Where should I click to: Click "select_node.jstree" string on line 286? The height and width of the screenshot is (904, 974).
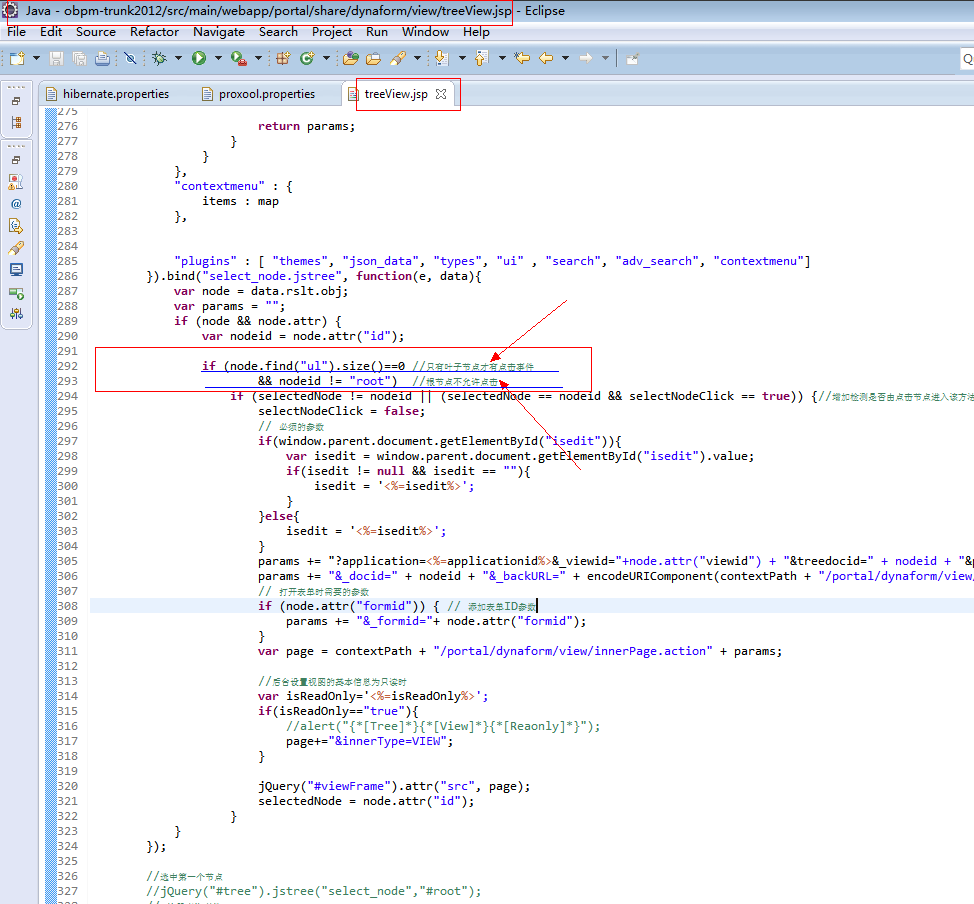click(272, 276)
